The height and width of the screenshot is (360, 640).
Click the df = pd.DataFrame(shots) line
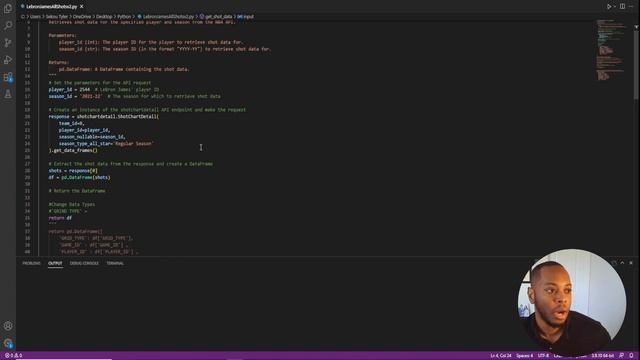[80, 178]
